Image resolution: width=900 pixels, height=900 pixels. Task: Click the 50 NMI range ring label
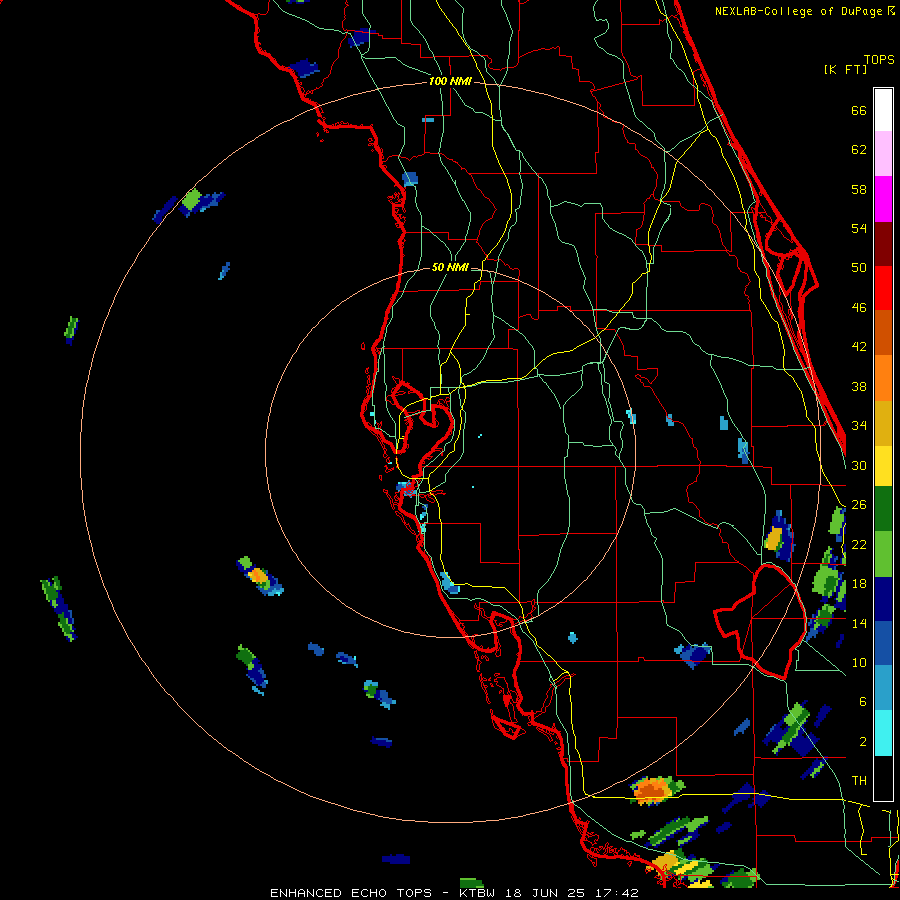[450, 267]
